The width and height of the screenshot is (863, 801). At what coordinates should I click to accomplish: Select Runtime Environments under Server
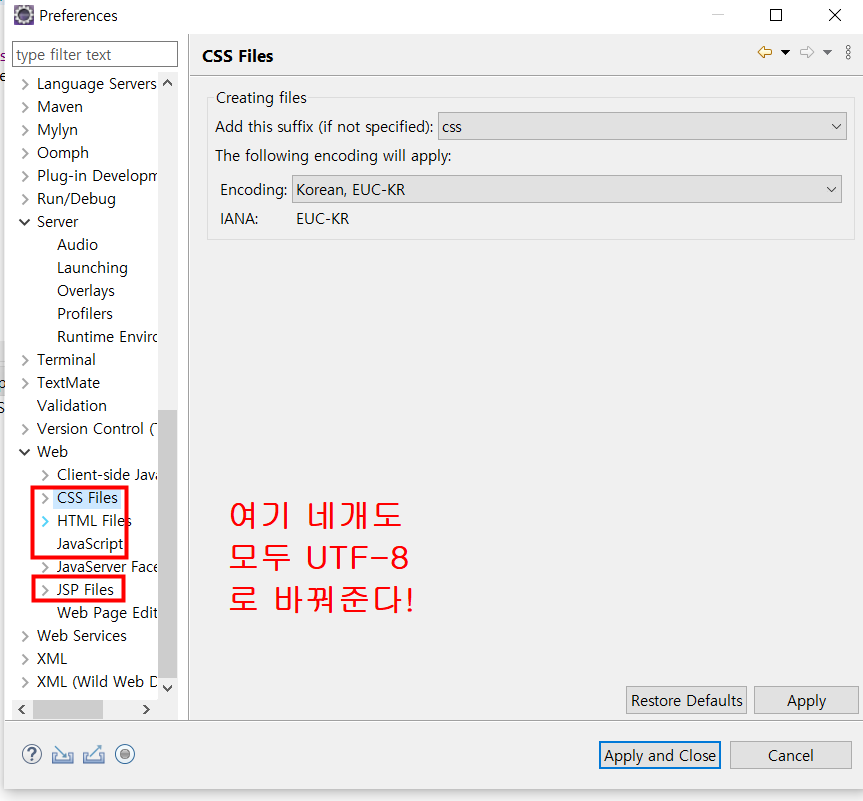tap(107, 336)
